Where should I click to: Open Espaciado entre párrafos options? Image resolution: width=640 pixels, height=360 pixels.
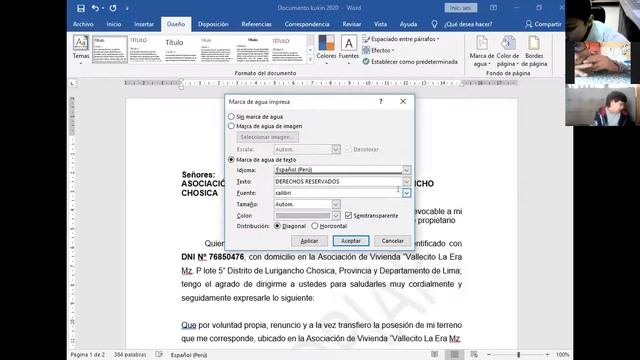tap(401, 39)
